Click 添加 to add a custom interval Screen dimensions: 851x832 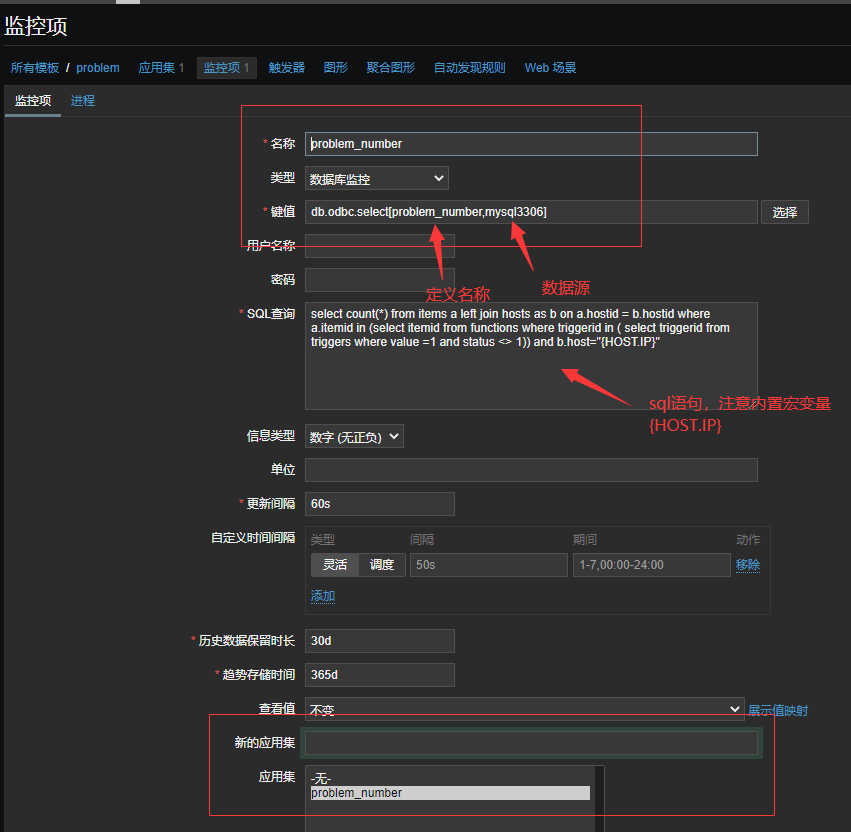coord(323,596)
